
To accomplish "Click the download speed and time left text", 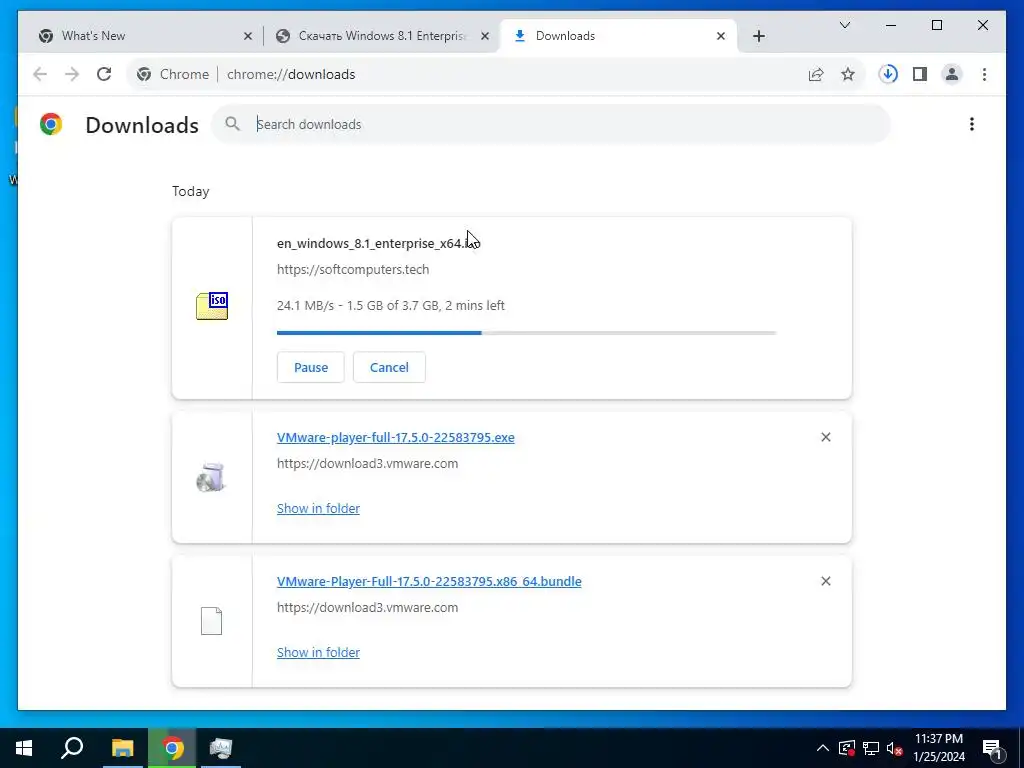I will tap(391, 305).
